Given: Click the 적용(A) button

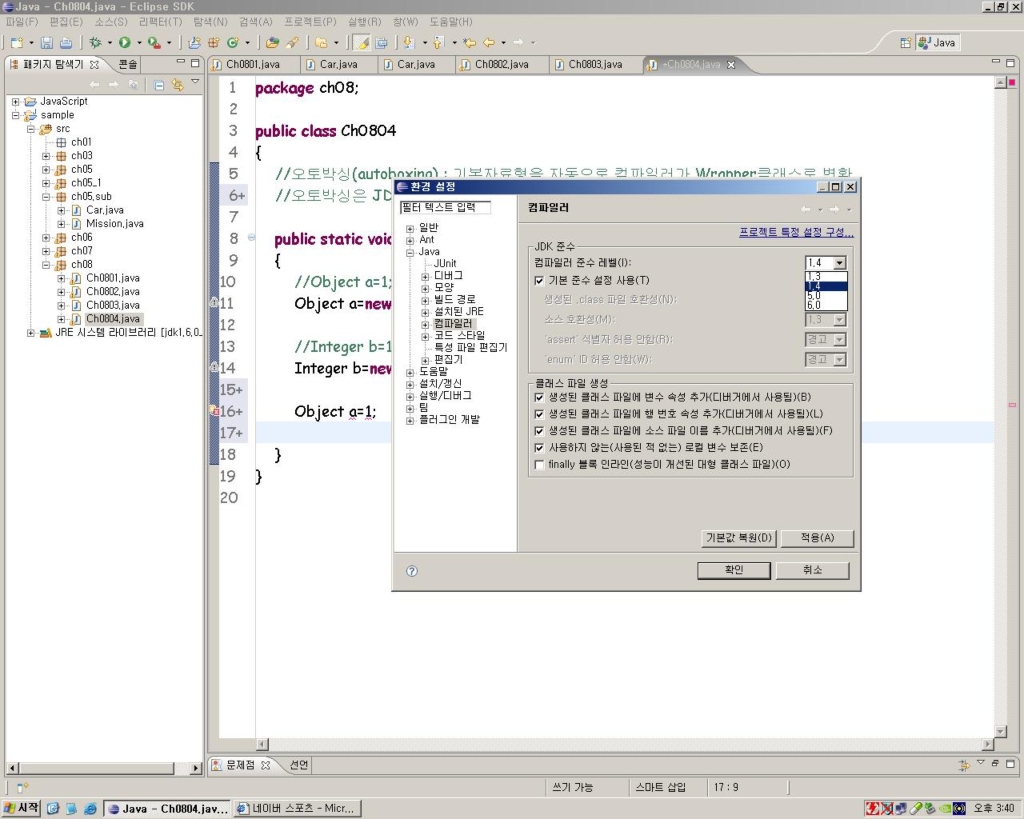Looking at the screenshot, I should 817,538.
